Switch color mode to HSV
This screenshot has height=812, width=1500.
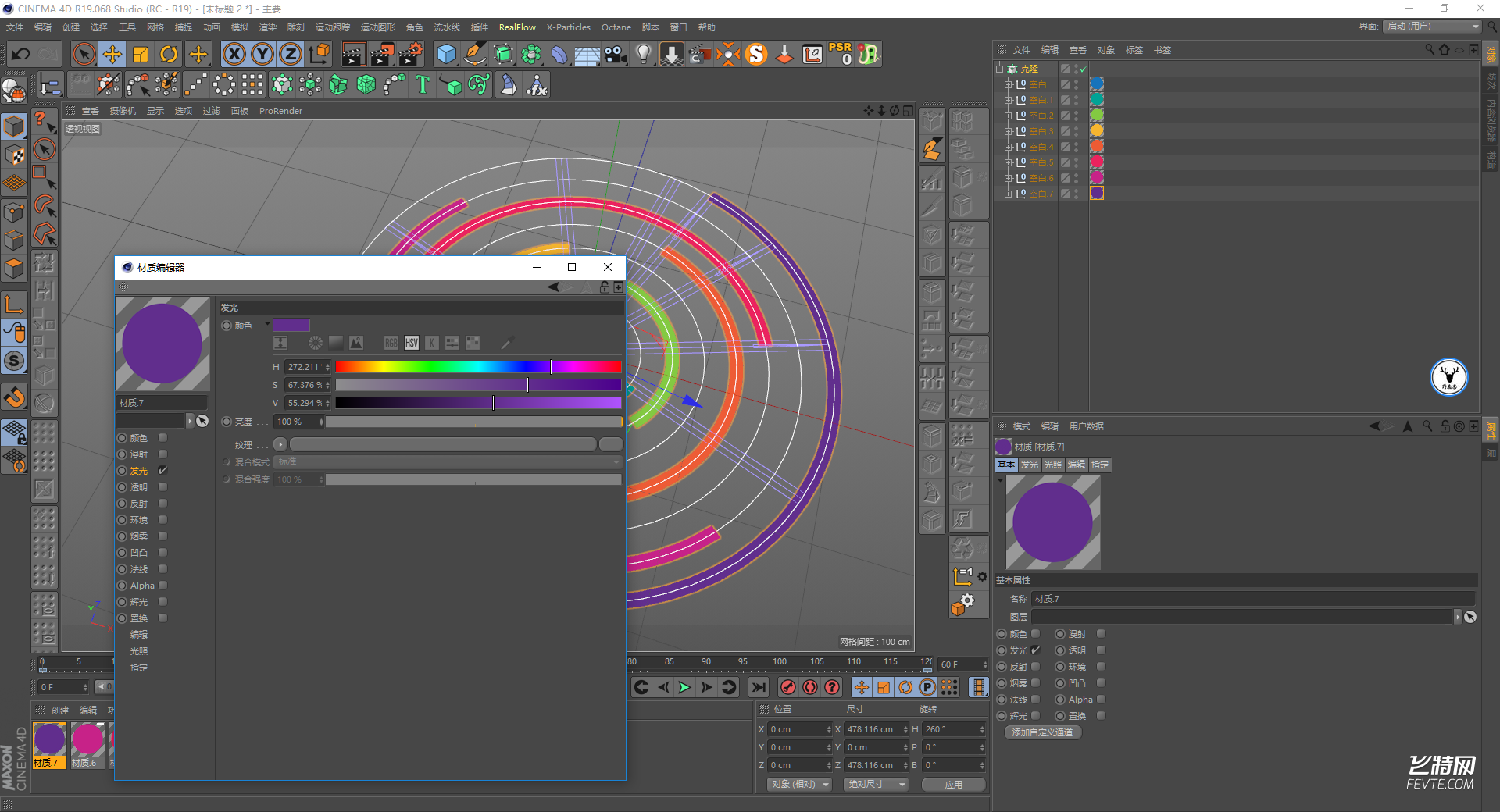[412, 343]
